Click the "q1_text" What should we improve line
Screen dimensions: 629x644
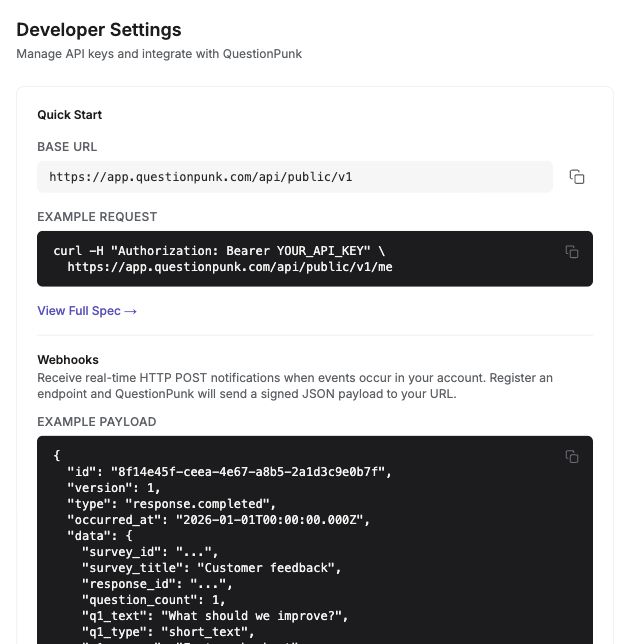215,616
